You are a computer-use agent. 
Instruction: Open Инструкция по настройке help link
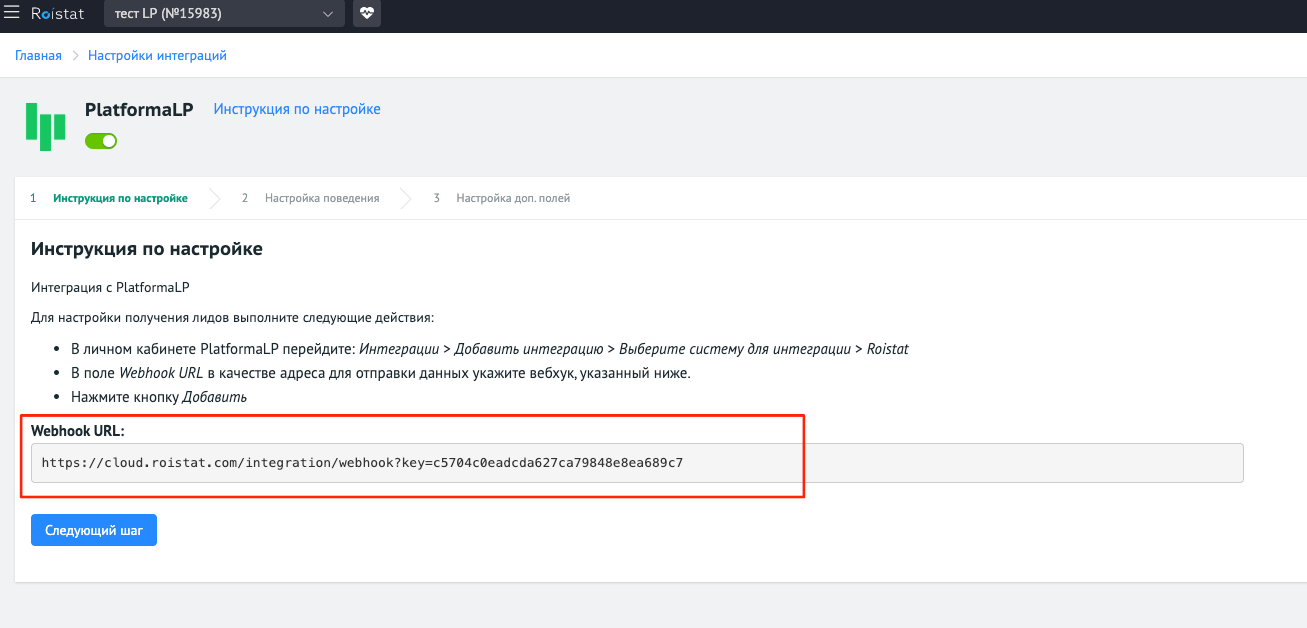tap(297, 109)
